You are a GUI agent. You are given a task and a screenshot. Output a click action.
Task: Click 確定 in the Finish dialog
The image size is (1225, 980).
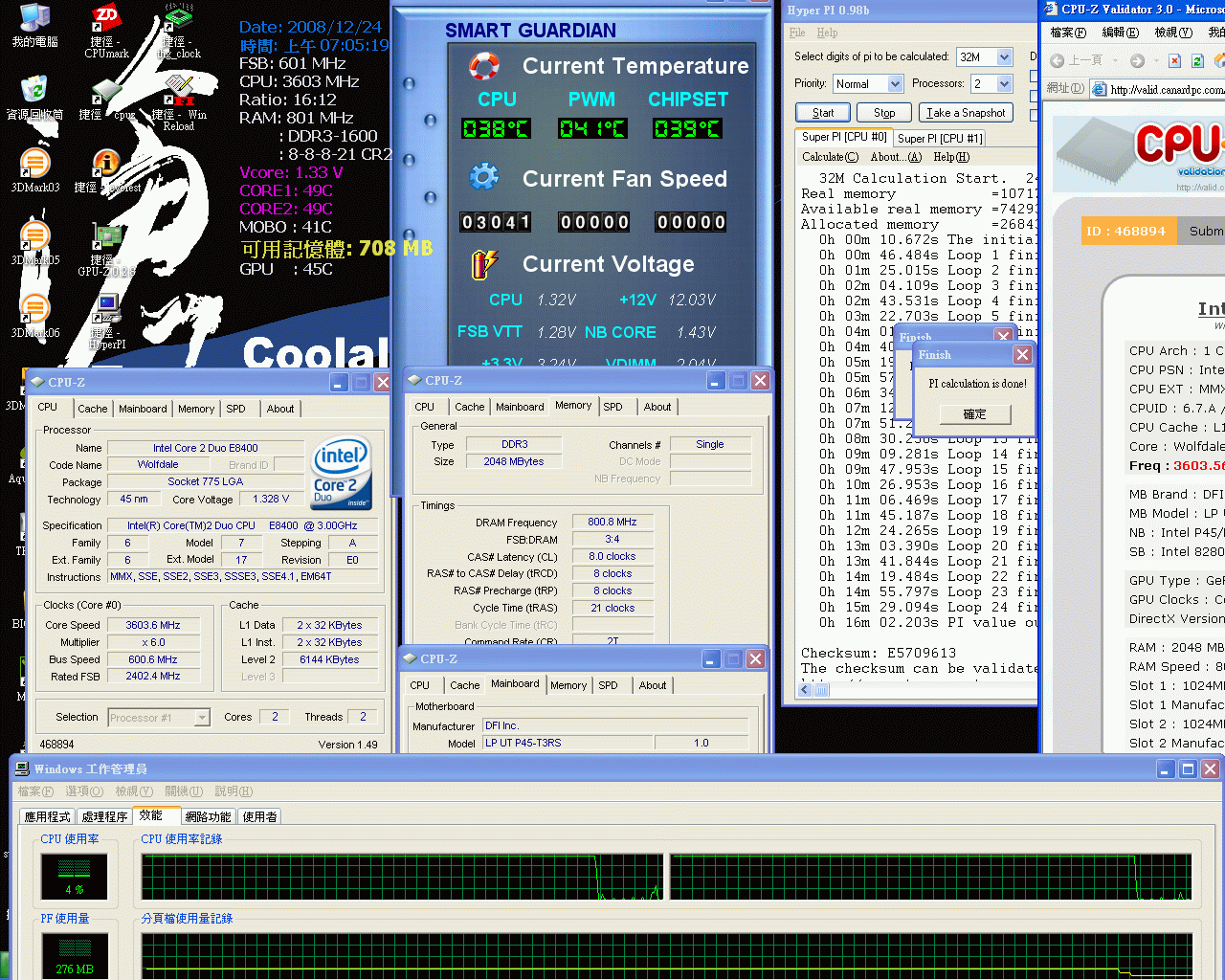coord(974,413)
